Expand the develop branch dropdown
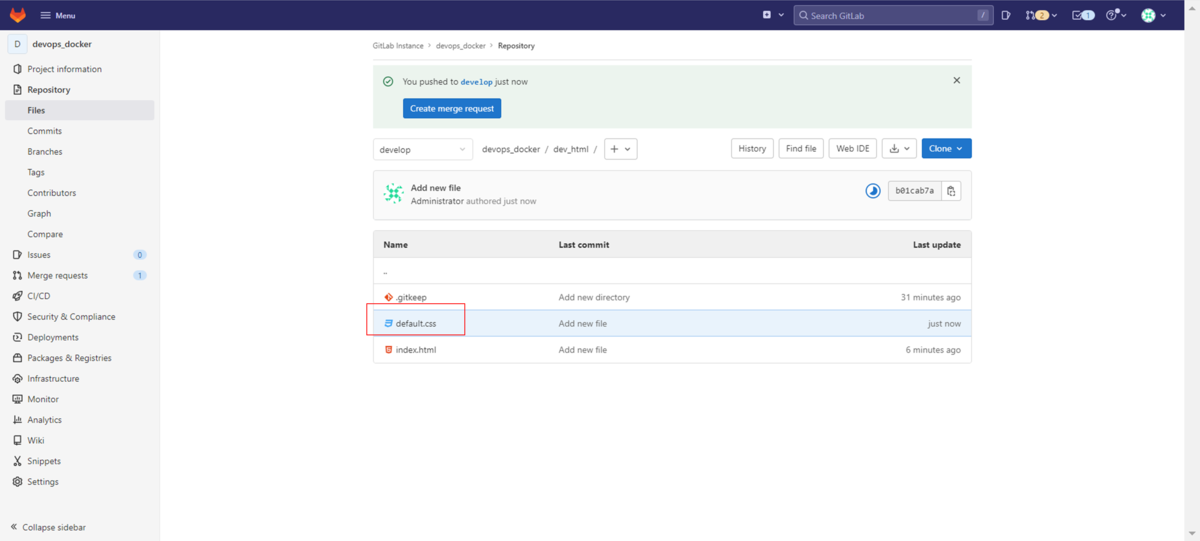1200x541 pixels. pyautogui.click(x=423, y=149)
